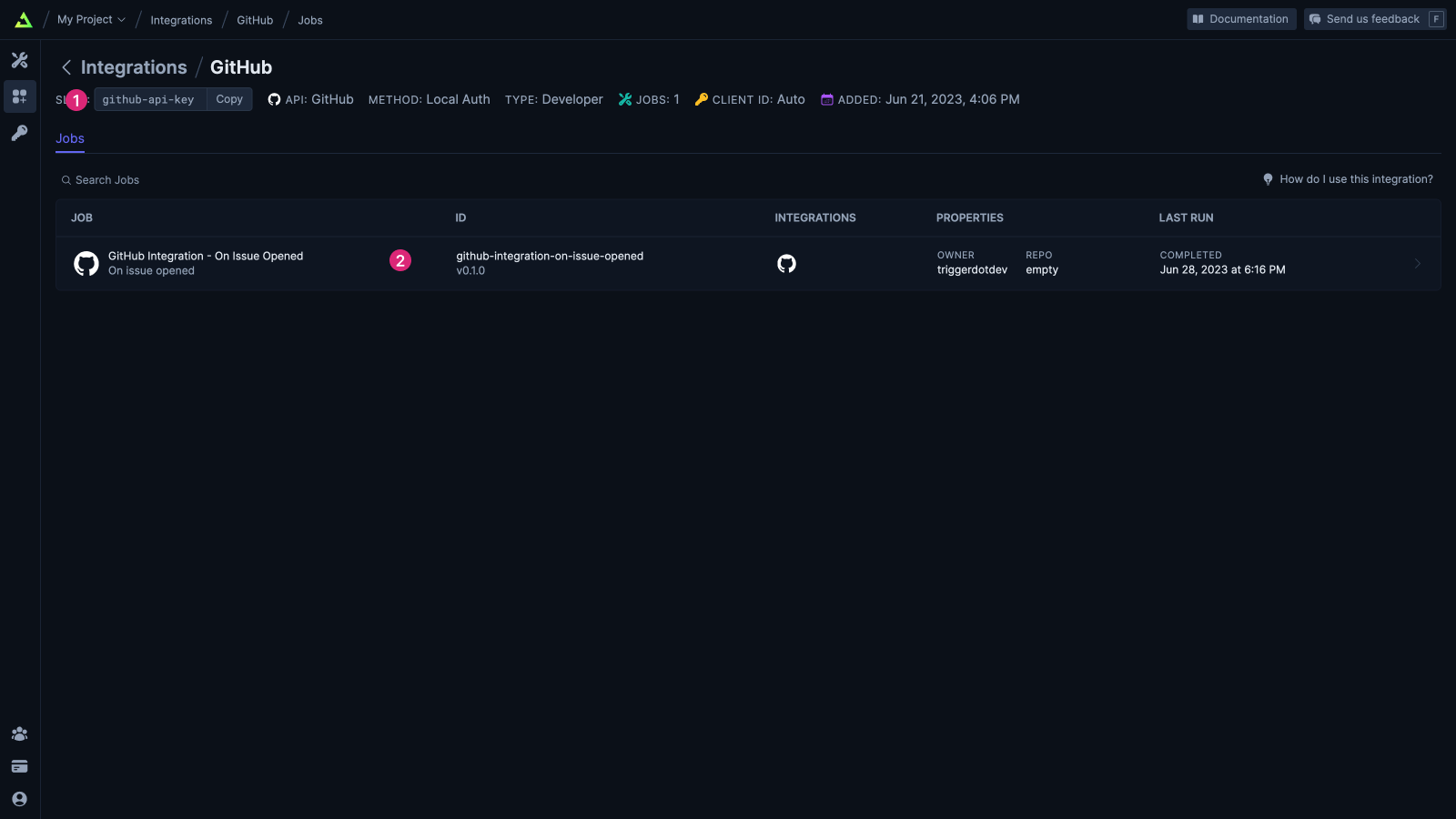Click Send us feedback button
Screen dimensions: 1456x819
pos(1375,19)
